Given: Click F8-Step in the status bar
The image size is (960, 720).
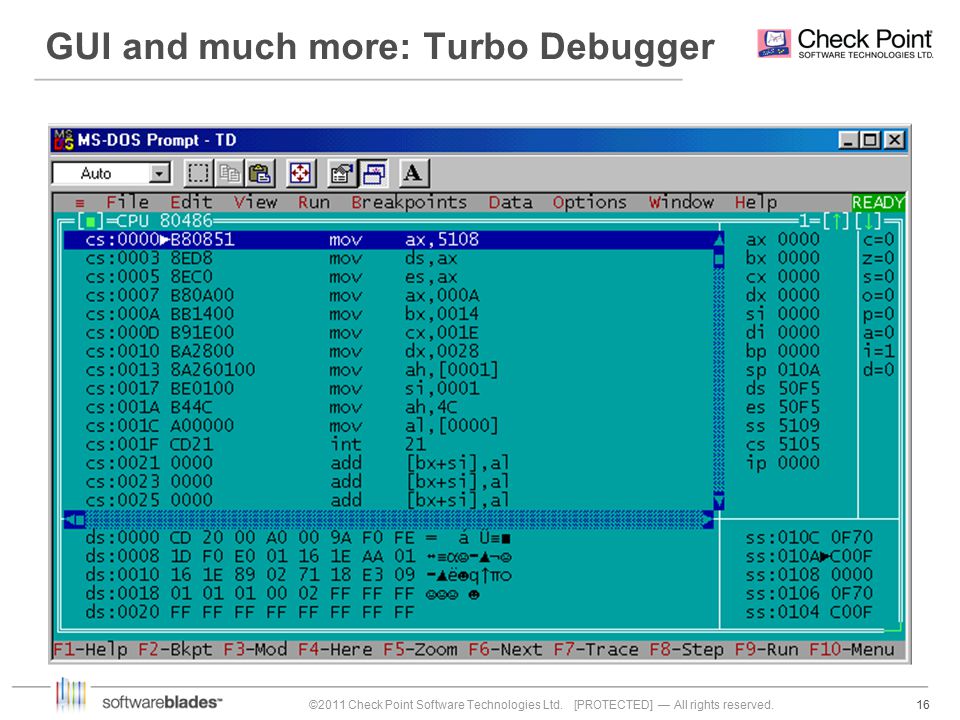Looking at the screenshot, I should (686, 649).
